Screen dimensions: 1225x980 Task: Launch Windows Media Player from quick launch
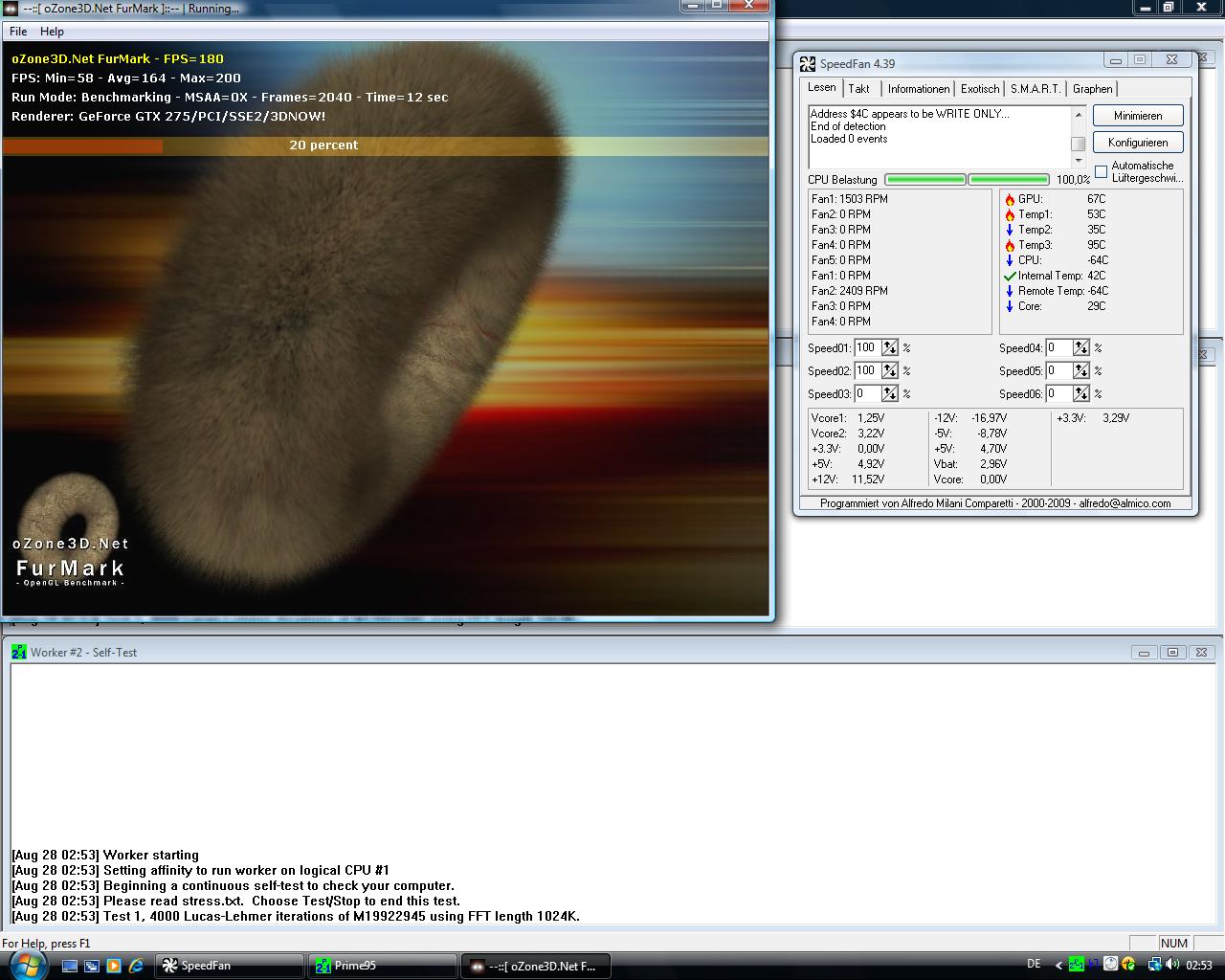(x=114, y=966)
